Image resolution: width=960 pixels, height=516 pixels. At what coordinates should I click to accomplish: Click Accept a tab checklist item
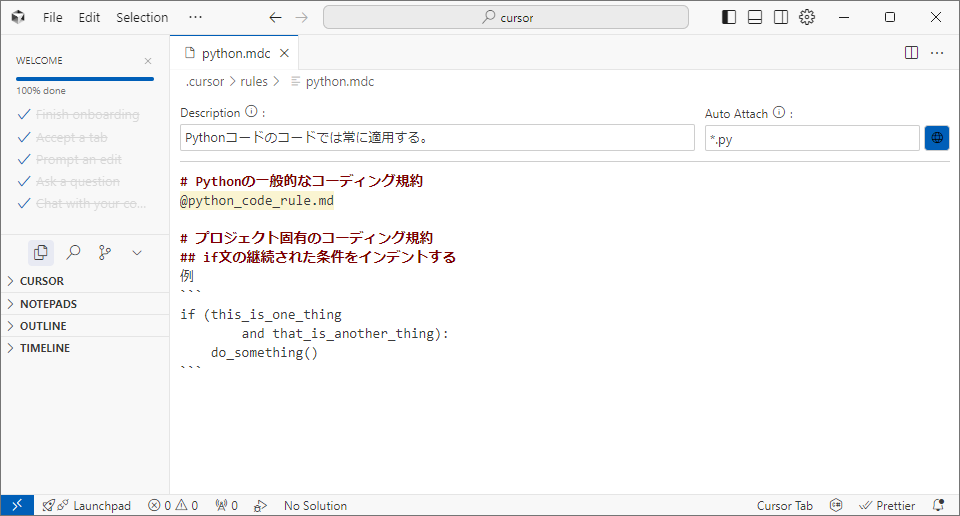pos(72,137)
